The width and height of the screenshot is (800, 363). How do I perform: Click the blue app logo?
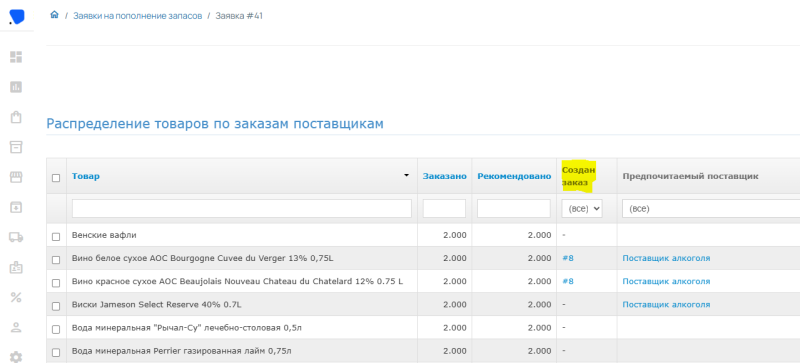16,17
